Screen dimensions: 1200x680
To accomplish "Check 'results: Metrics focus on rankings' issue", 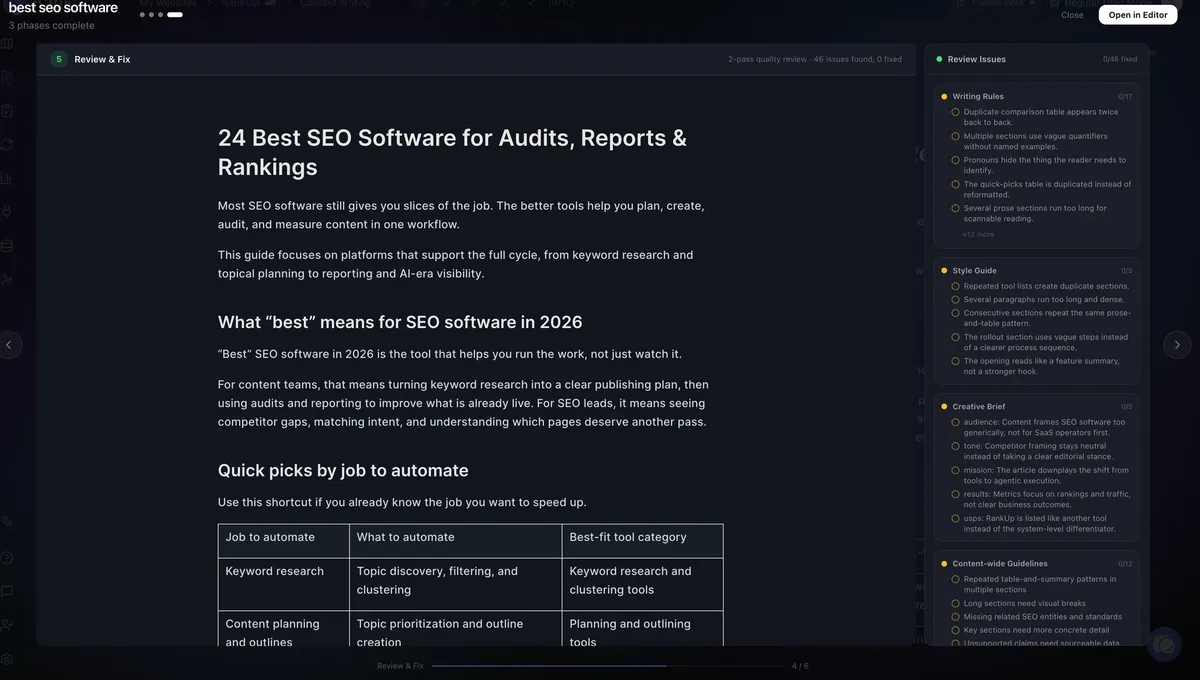I will pyautogui.click(x=955, y=494).
